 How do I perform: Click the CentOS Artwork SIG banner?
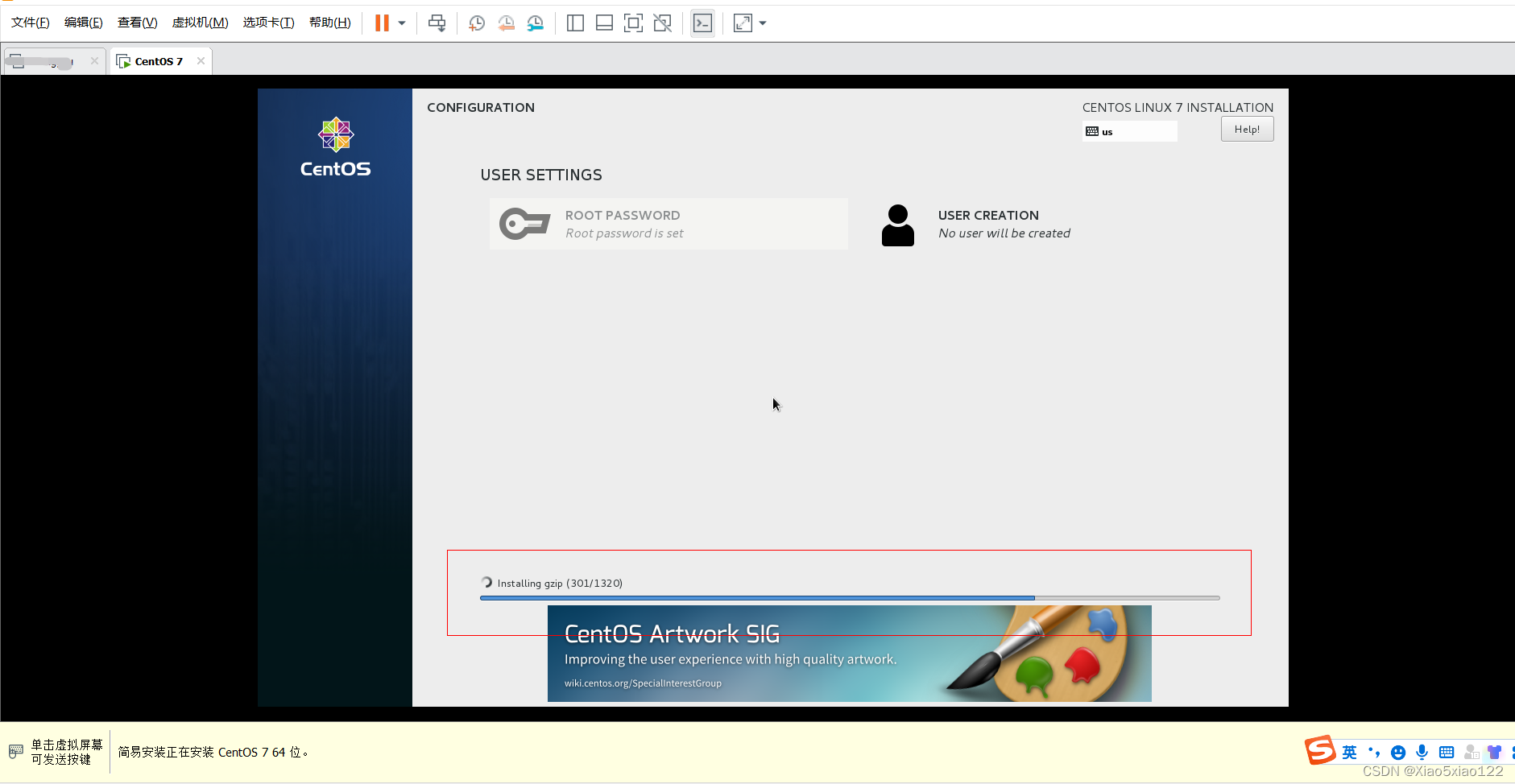850,654
